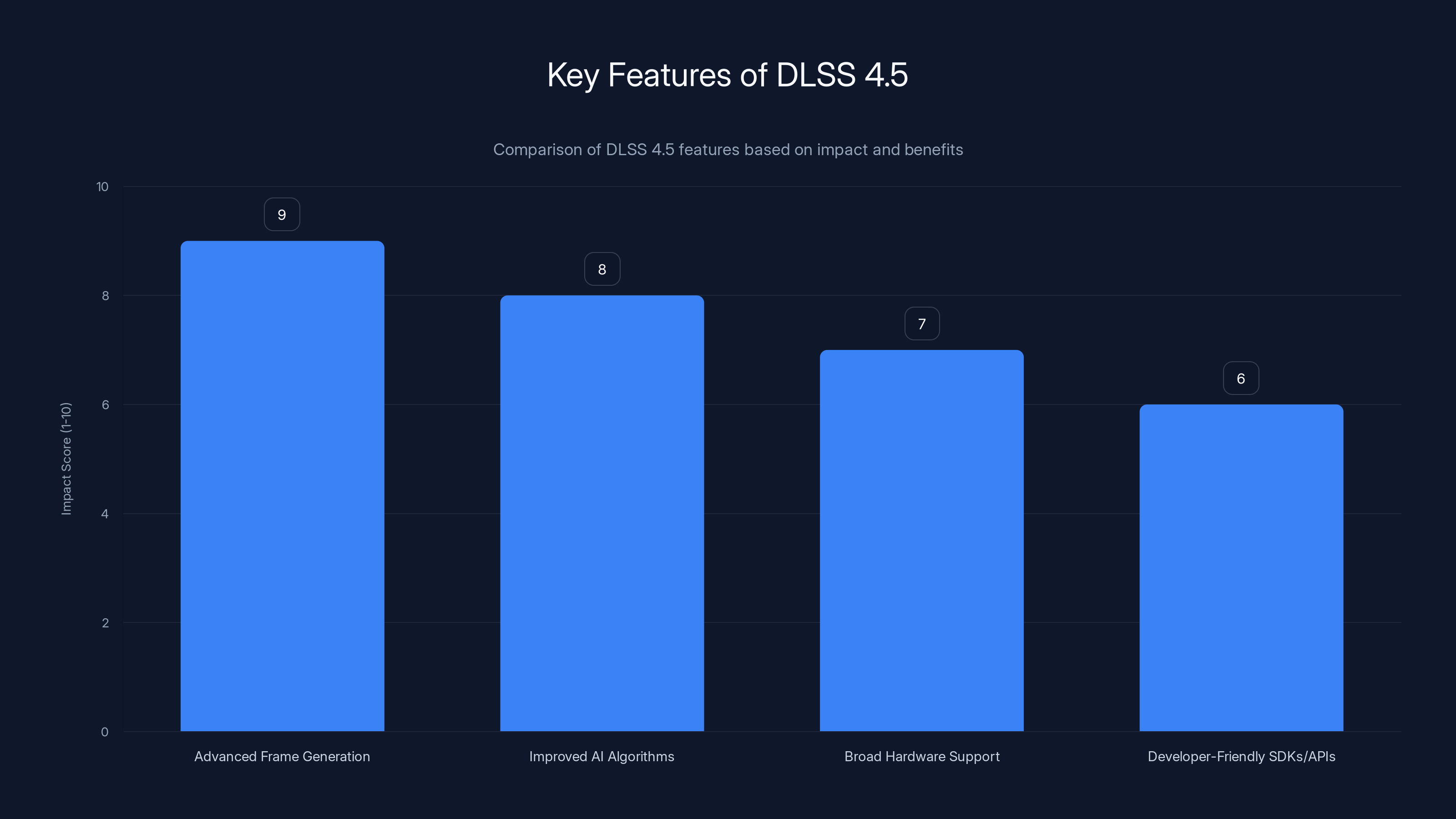Click the y-axis tick labeled 0
Image resolution: width=1456 pixels, height=819 pixels.
point(105,732)
